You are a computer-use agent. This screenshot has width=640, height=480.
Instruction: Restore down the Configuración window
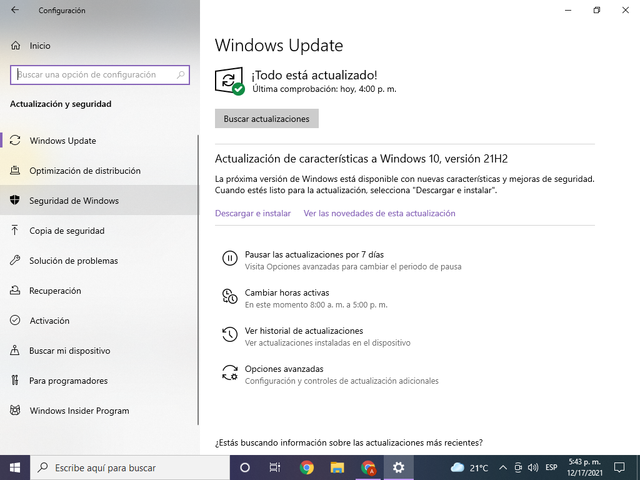(x=596, y=10)
